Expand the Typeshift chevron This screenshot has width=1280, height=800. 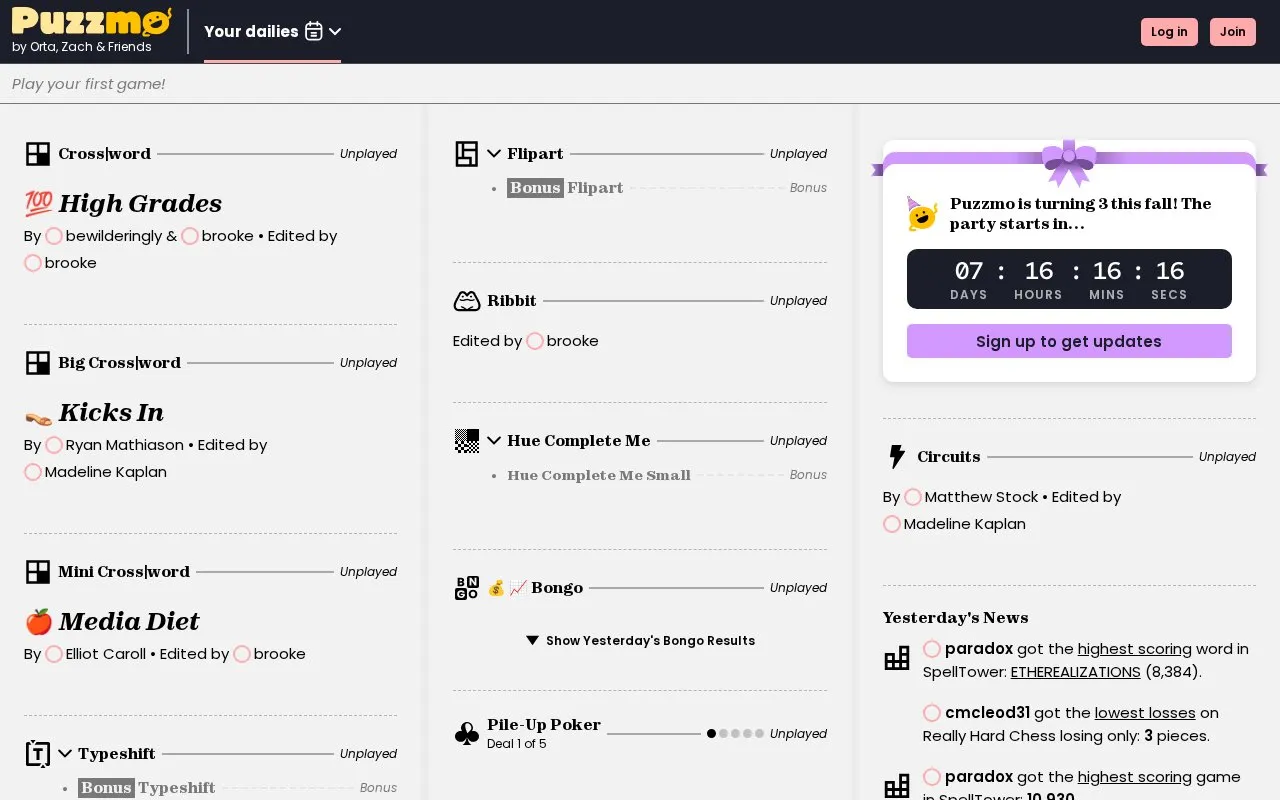click(x=65, y=754)
